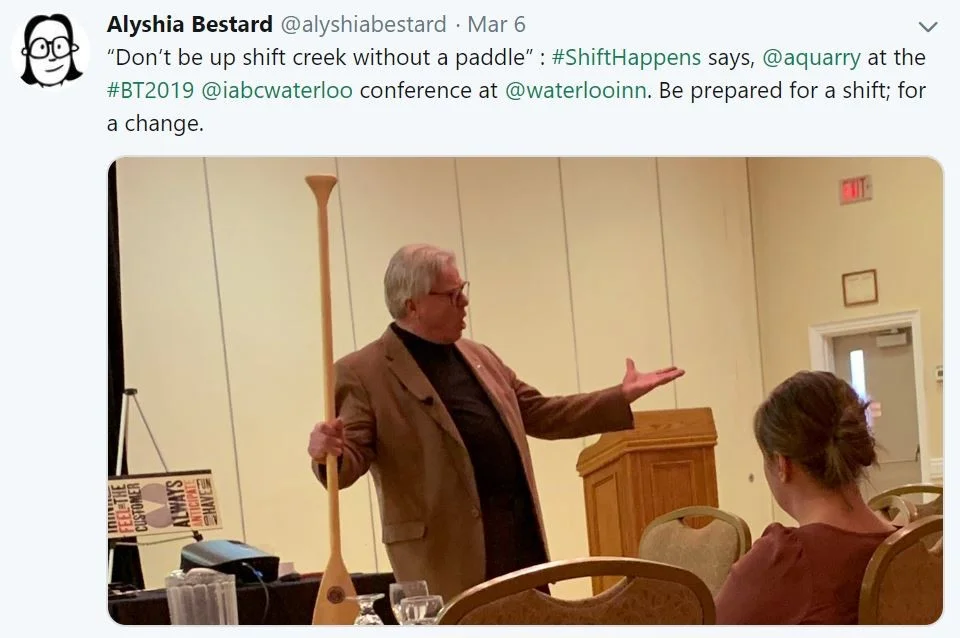The image size is (960, 638).
Task: Open the @aquarry mention
Action: (811, 58)
